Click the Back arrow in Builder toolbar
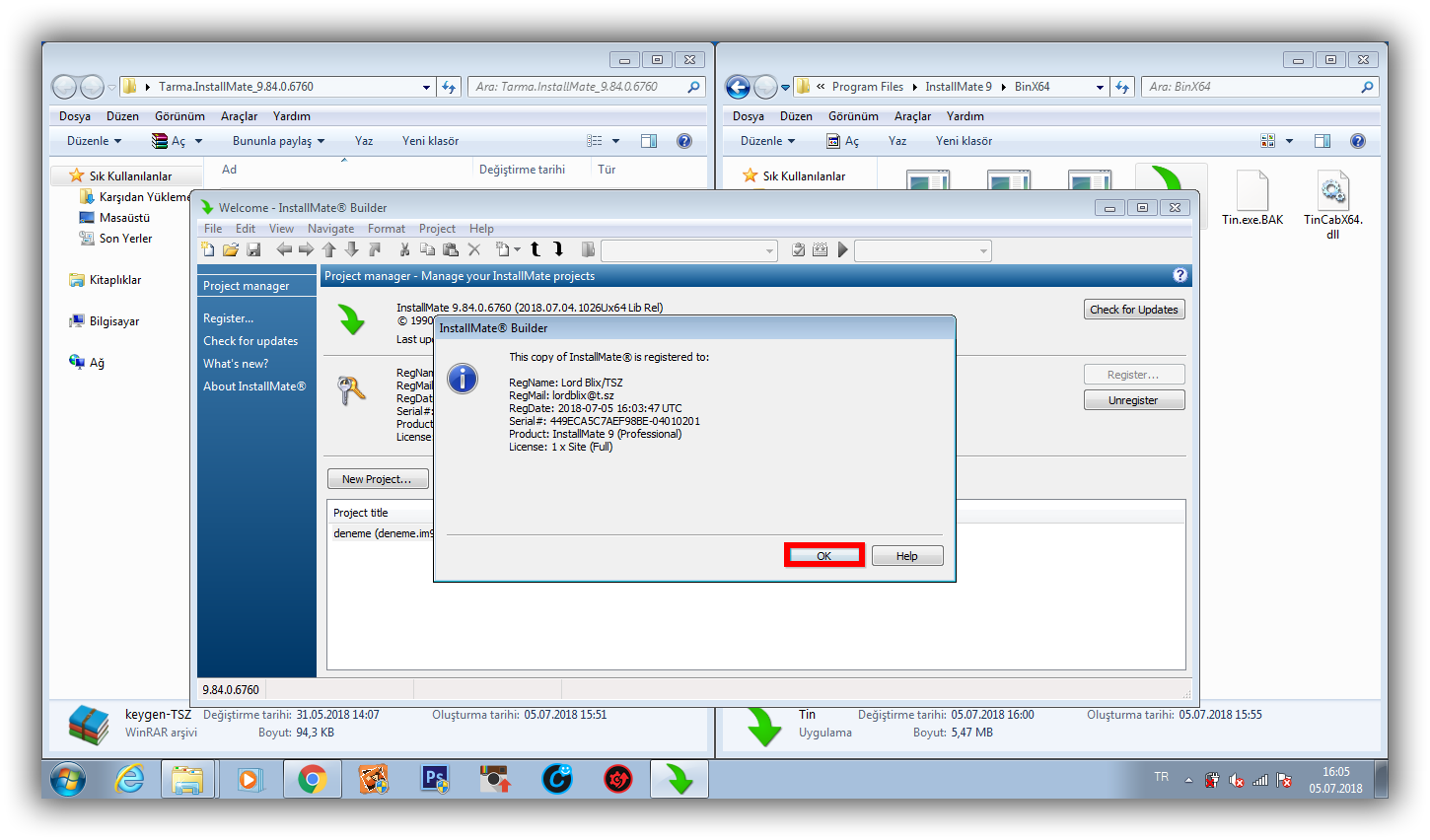 coord(284,249)
